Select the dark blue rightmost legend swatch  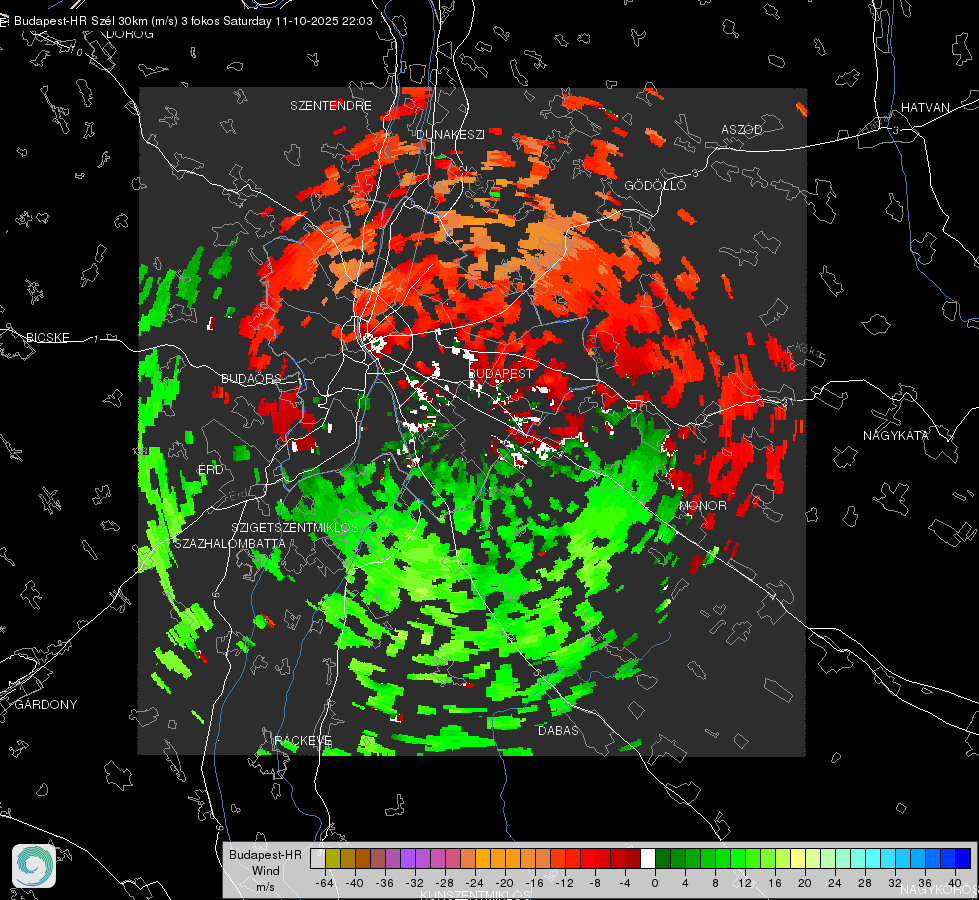pos(964,858)
